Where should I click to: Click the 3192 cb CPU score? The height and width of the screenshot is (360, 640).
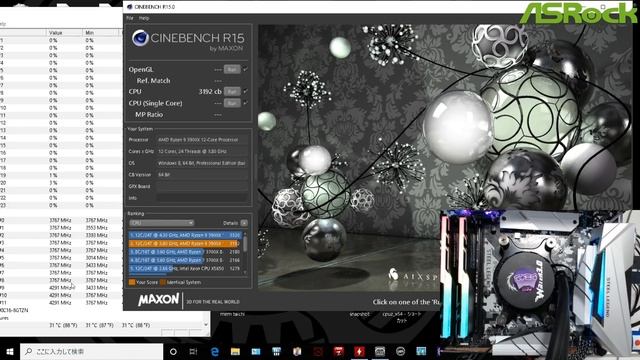click(x=210, y=91)
